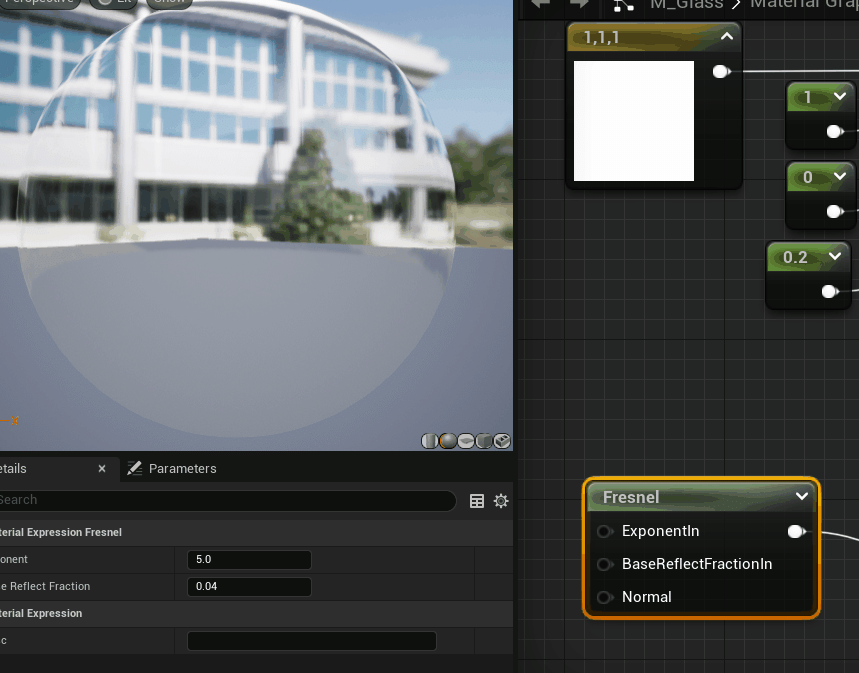
Task: Expand the Fresnel node preview chevron
Action: [801, 497]
